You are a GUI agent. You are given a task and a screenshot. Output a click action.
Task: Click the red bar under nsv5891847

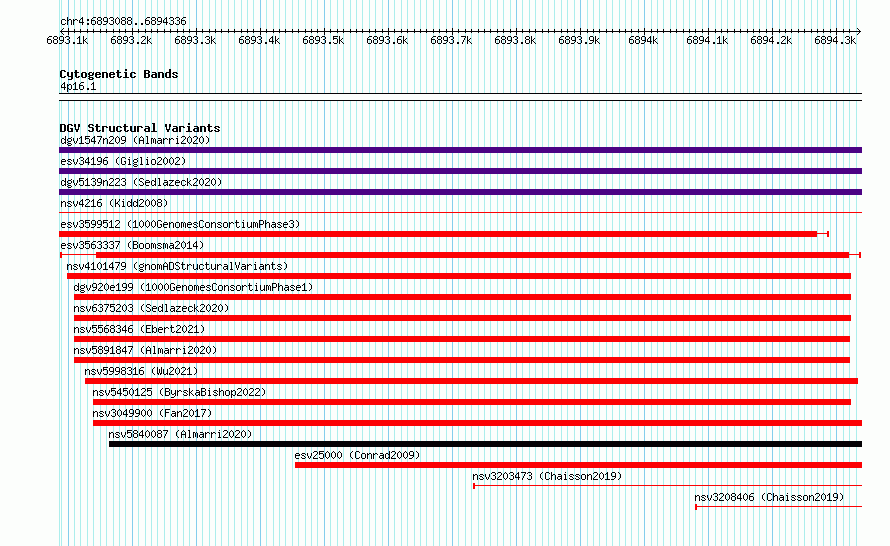click(x=461, y=360)
